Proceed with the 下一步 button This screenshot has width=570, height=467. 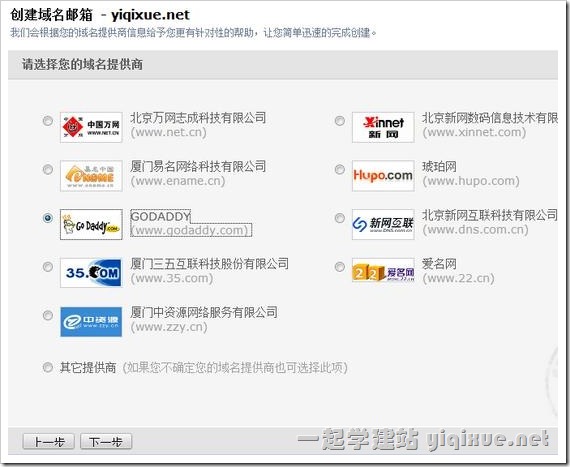coord(106,442)
